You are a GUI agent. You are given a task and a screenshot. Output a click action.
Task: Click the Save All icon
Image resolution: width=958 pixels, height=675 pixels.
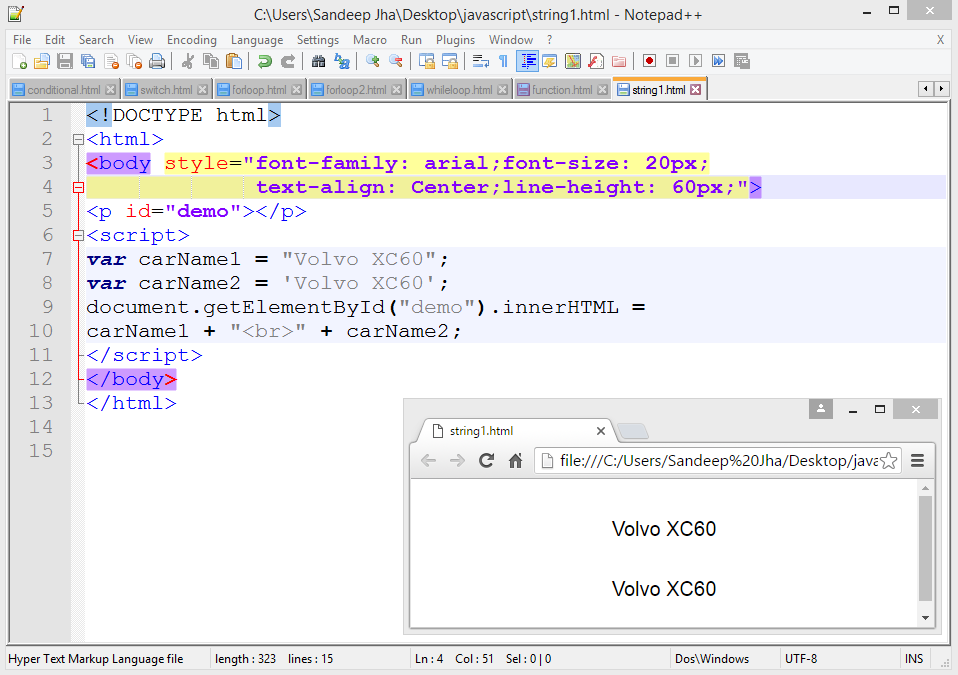click(x=89, y=61)
